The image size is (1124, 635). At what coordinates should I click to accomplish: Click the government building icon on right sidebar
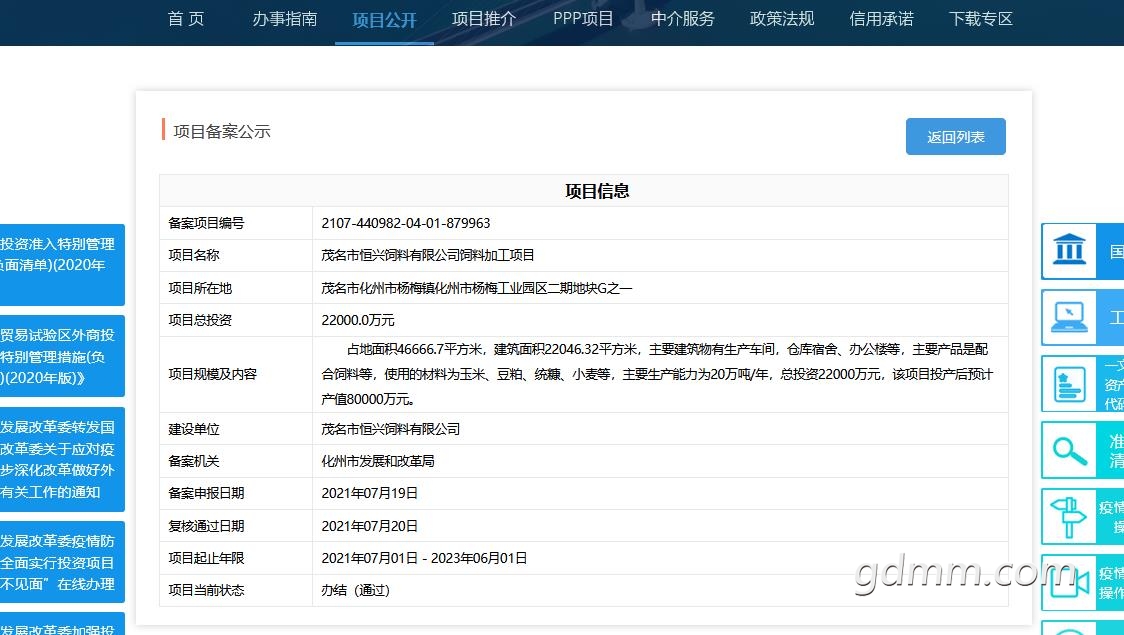1069,251
